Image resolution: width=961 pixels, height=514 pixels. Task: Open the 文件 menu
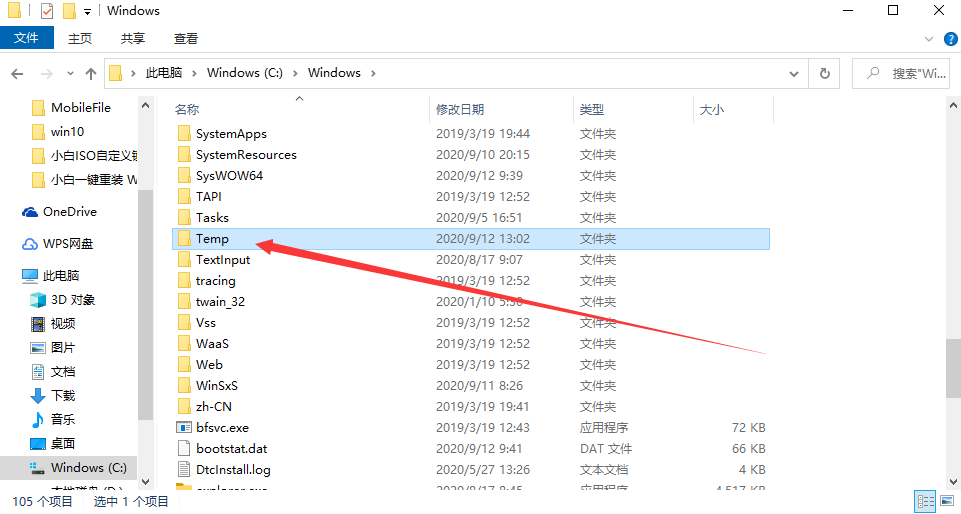click(26, 38)
